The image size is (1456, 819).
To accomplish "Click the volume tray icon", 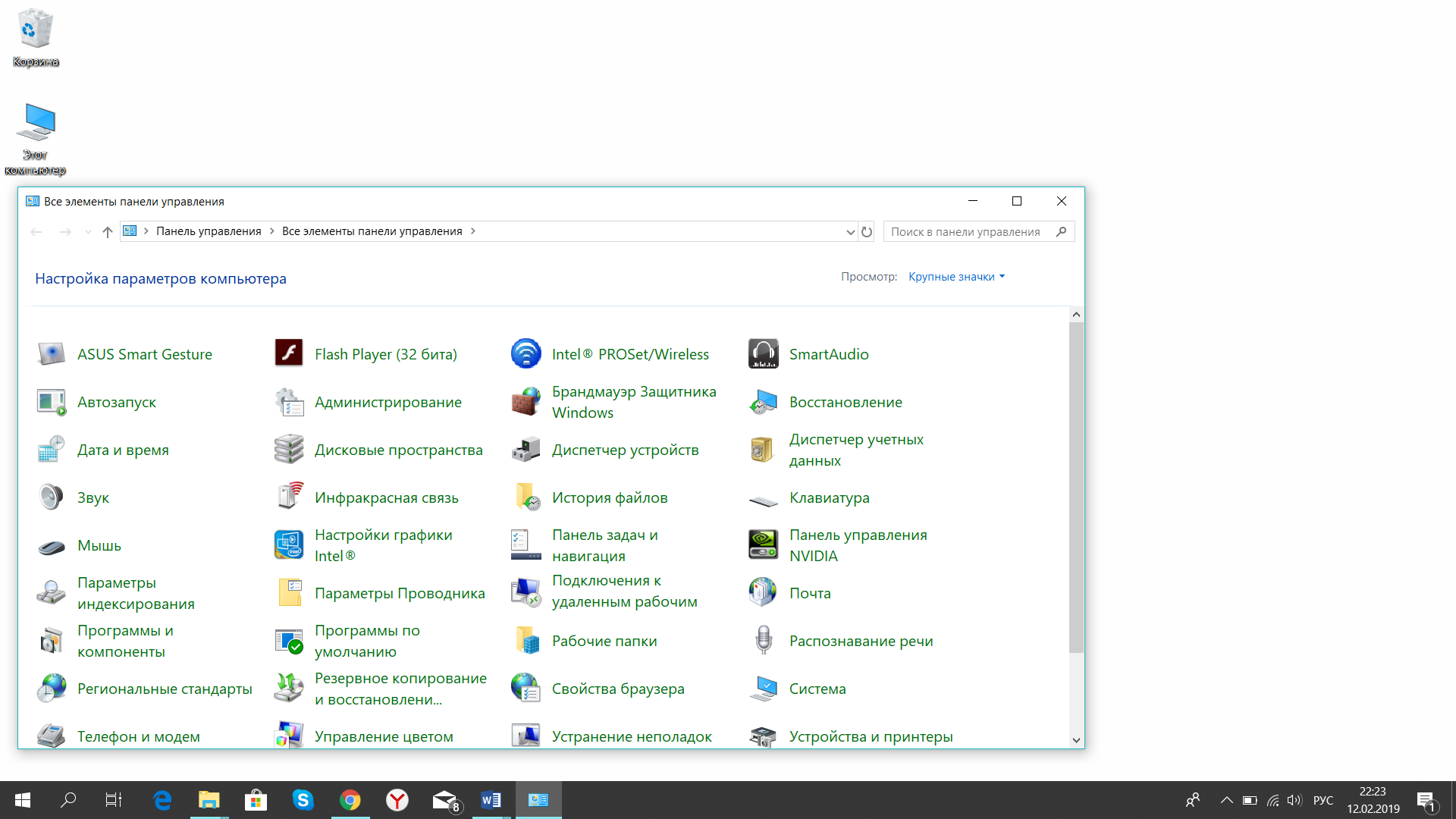I will pyautogui.click(x=1294, y=800).
